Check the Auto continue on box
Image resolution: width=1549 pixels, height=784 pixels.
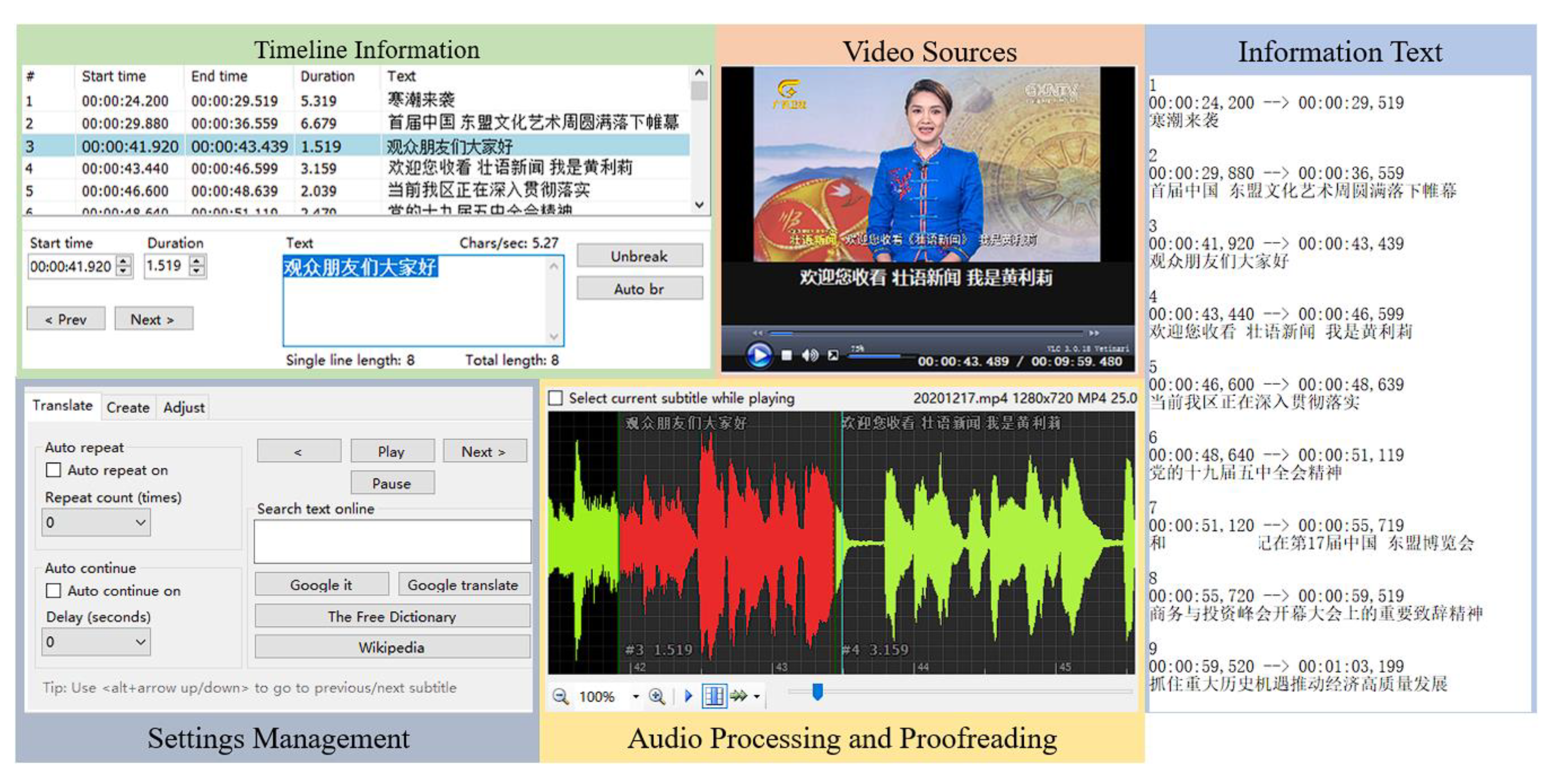click(53, 590)
